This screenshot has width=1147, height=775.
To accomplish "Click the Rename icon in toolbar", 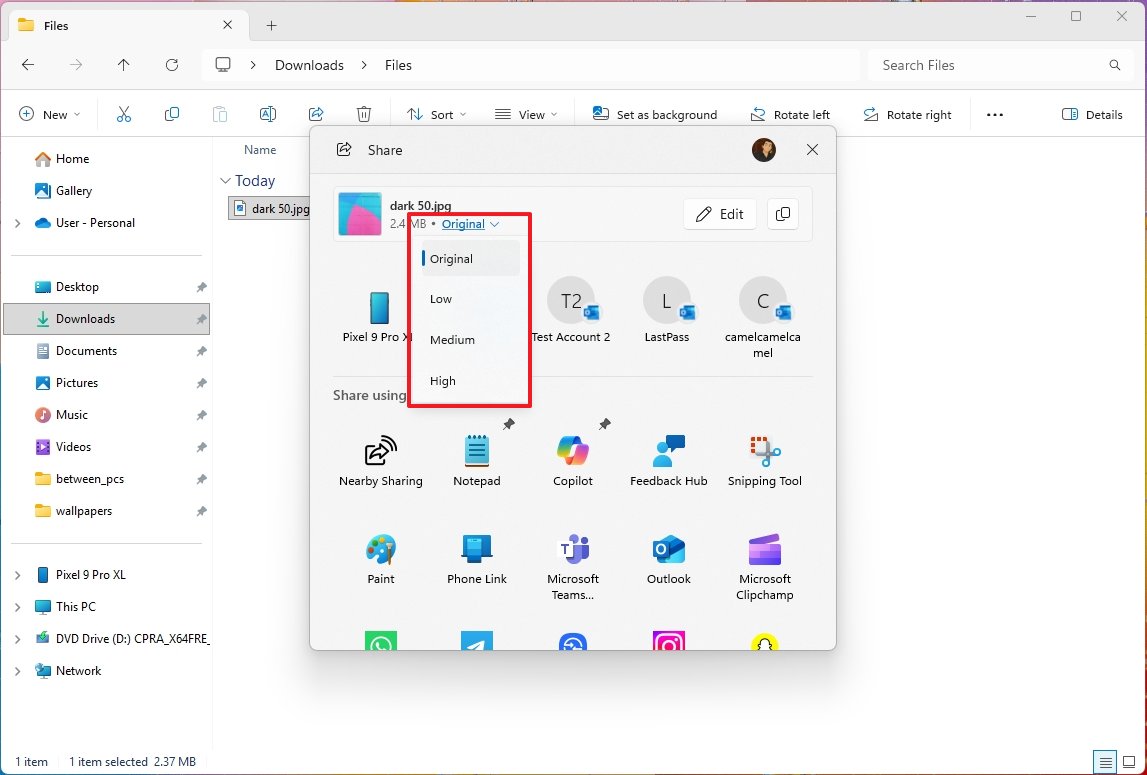I will [x=268, y=114].
